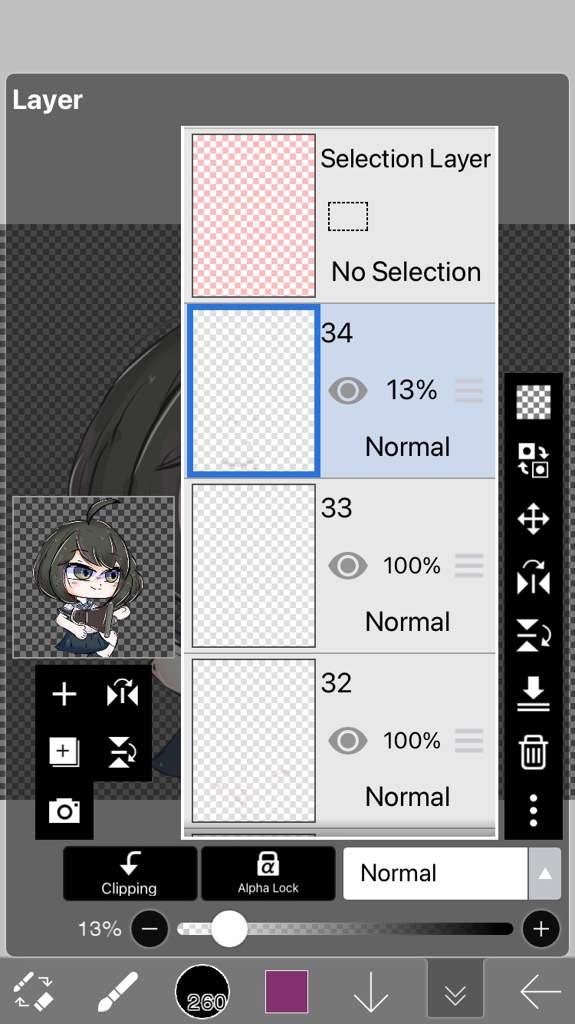Clear layer using checkerboard icon
This screenshot has height=1024, width=575.
click(533, 402)
